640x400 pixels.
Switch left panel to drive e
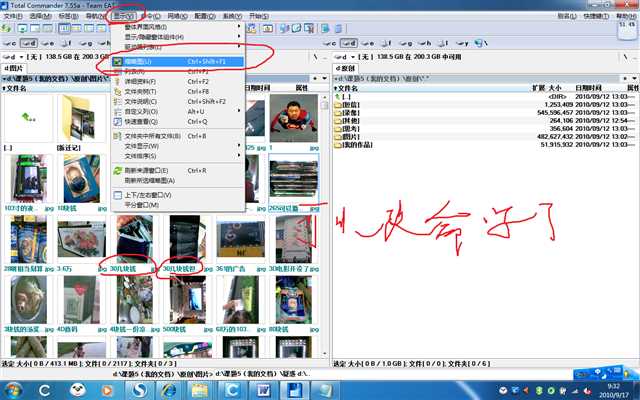(x=48, y=43)
